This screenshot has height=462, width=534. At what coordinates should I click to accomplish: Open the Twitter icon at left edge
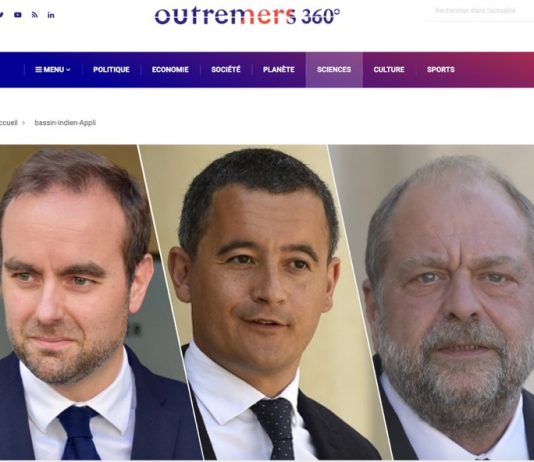pyautogui.click(x=1, y=15)
